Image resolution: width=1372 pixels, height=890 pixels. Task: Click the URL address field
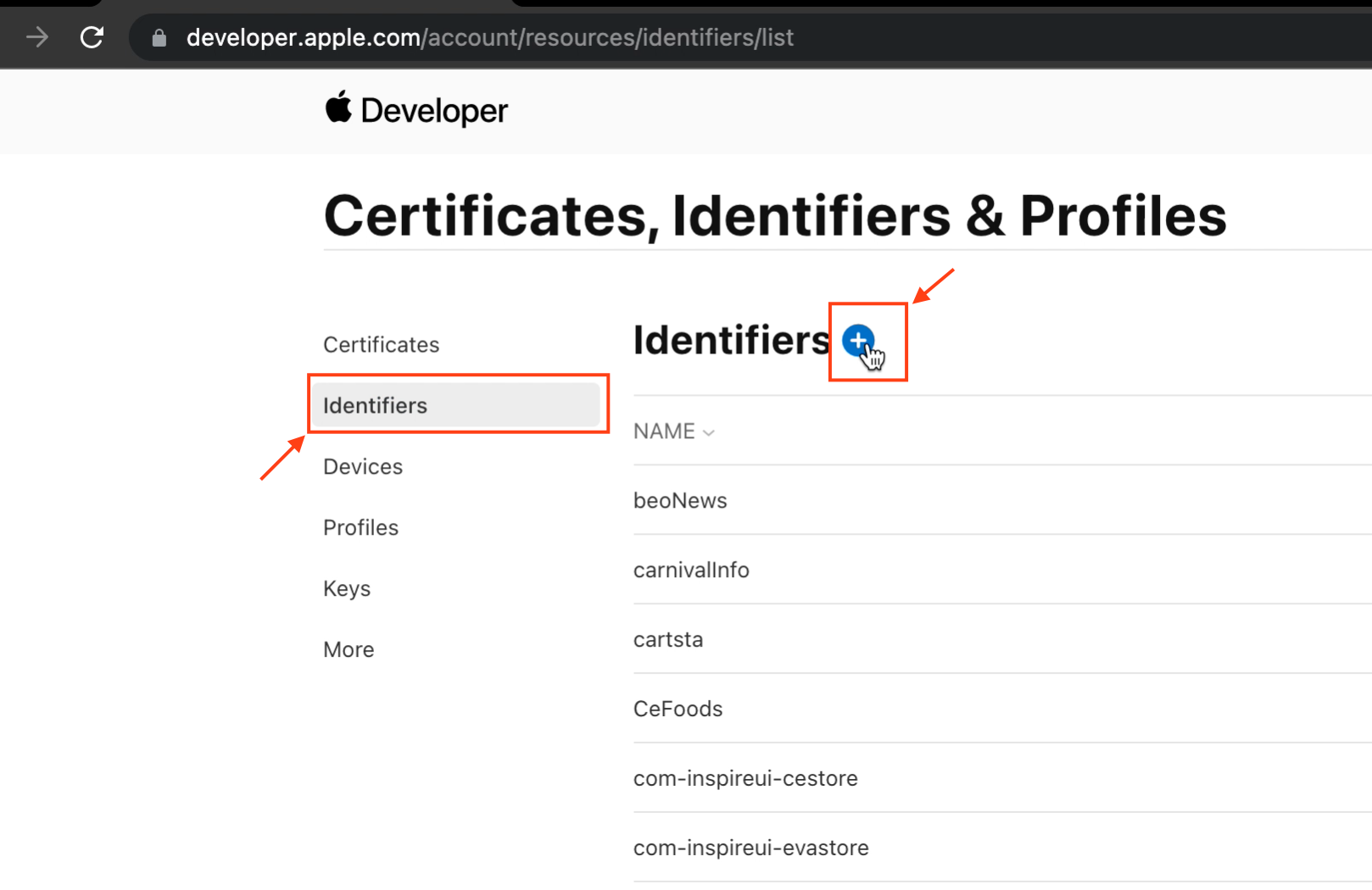coord(750,37)
